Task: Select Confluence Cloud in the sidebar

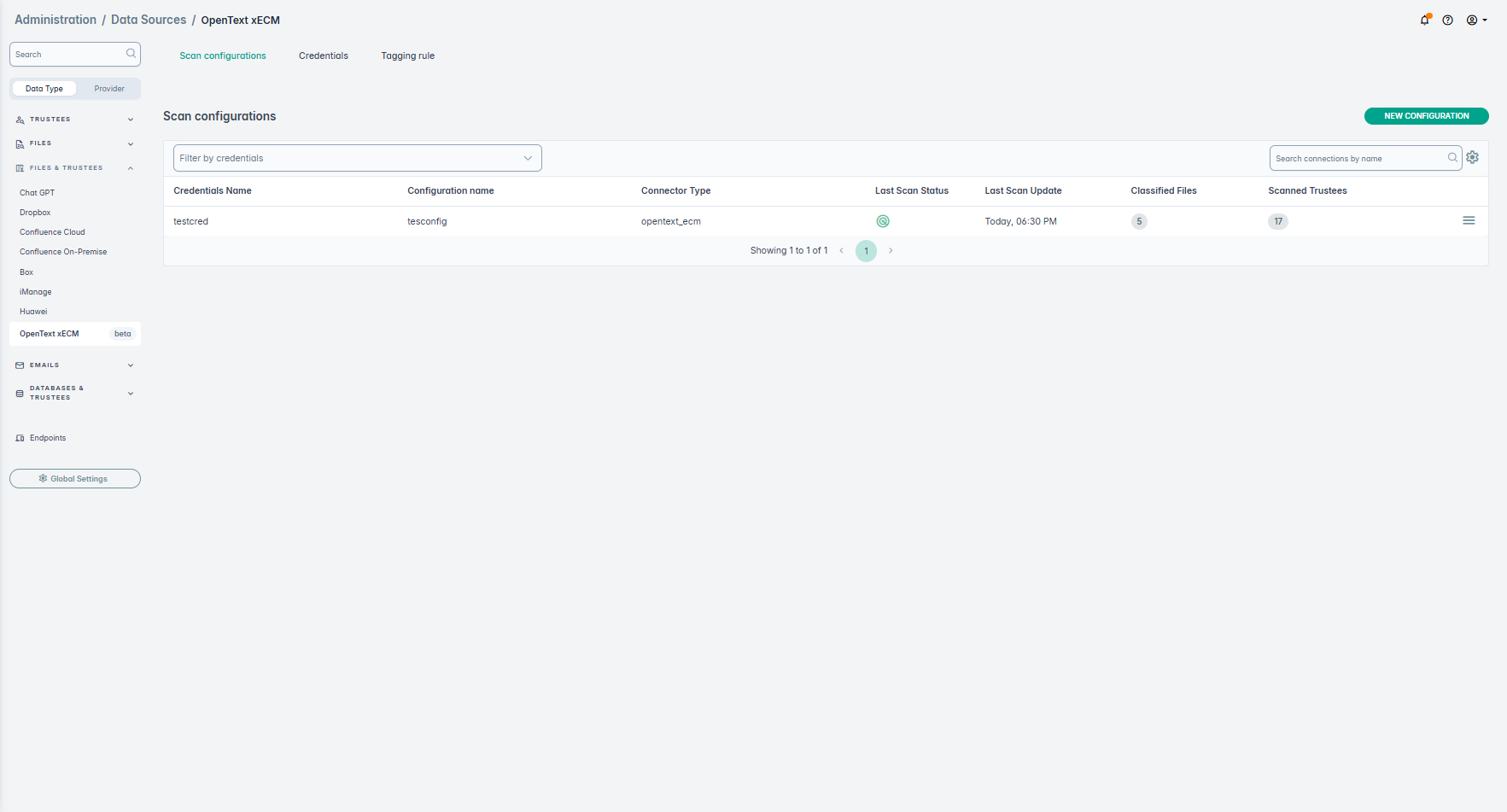Action: coord(53,232)
